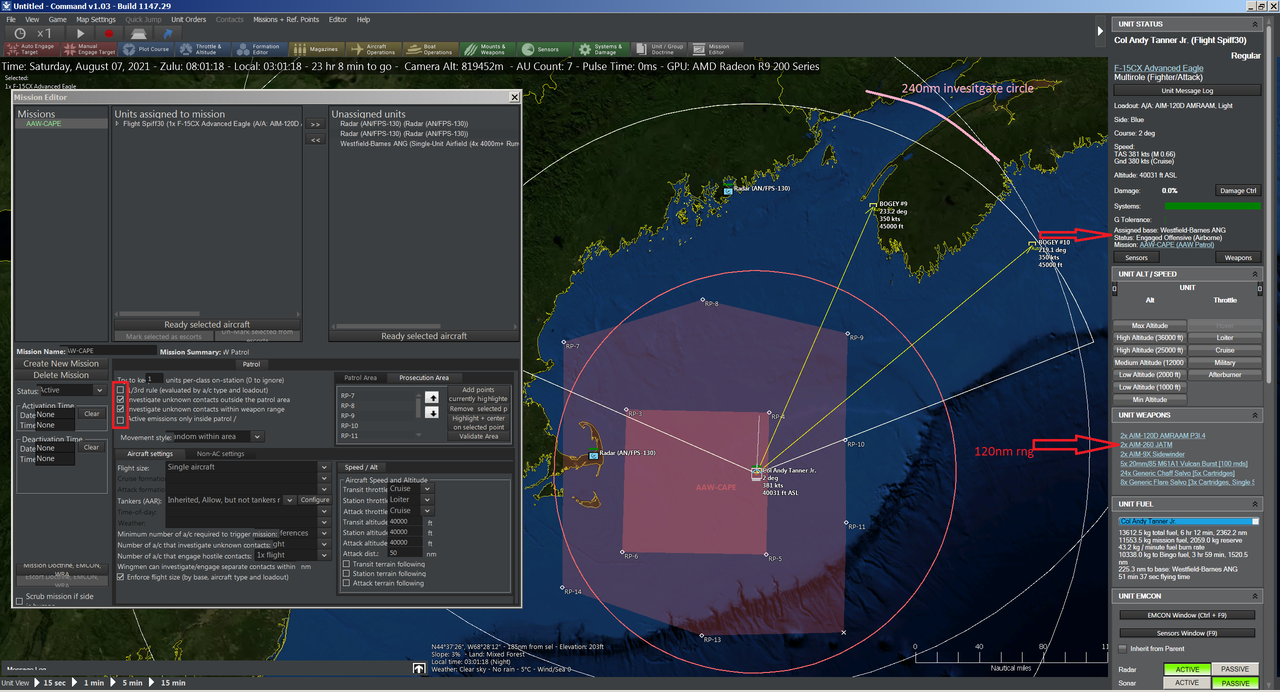Open Throttle & Altitude dialog
Screen dimensions: 1280x692
tap(203, 48)
